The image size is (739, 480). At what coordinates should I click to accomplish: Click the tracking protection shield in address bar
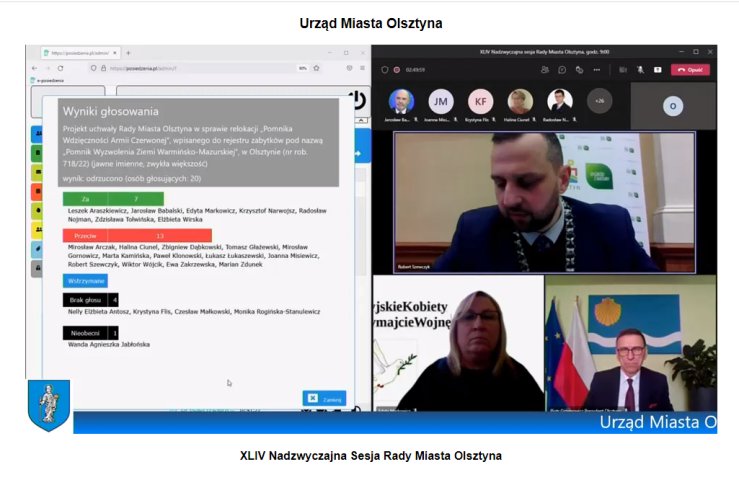[93, 68]
